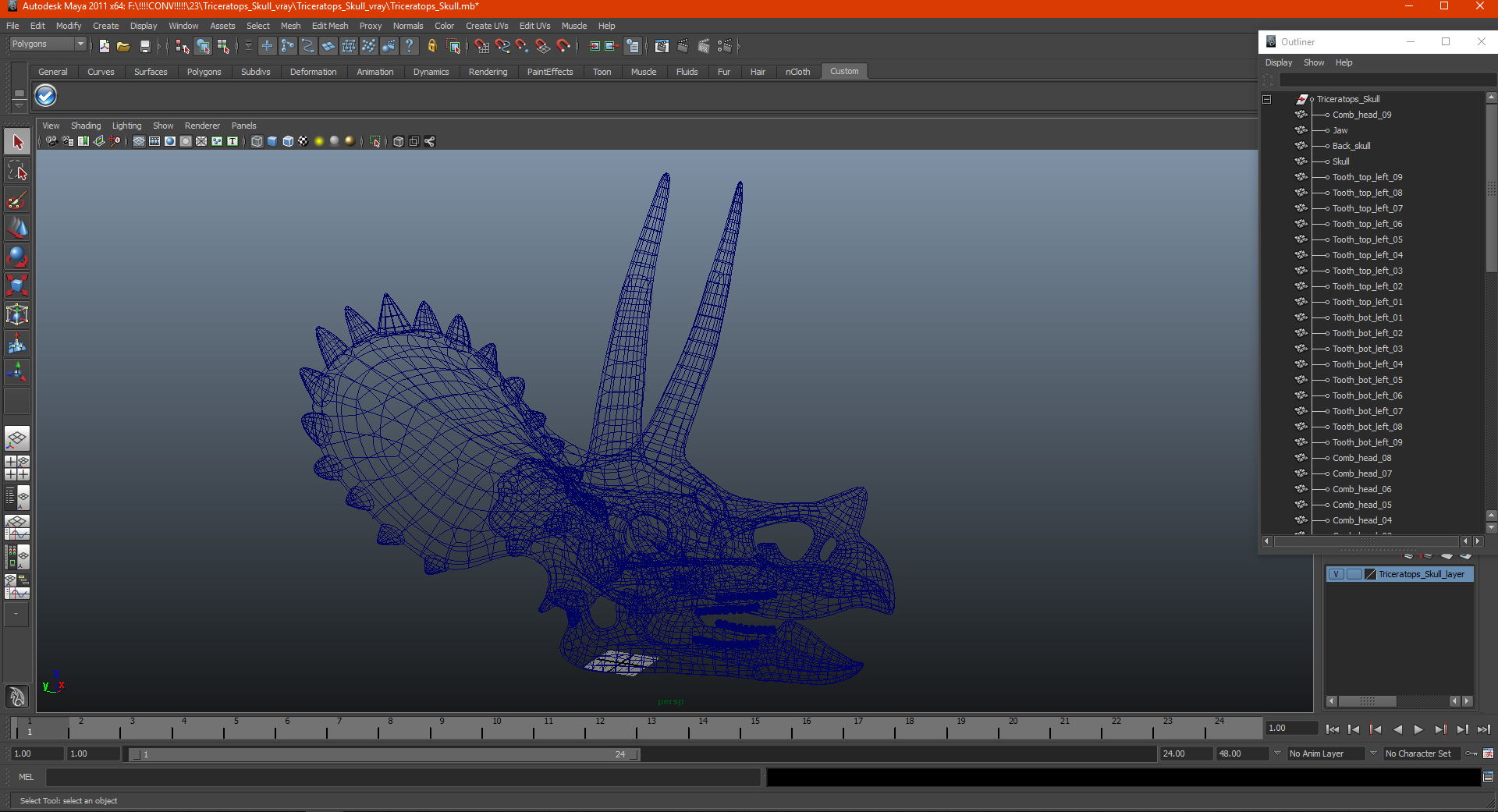The width and height of the screenshot is (1498, 812).
Task: Create a new scene
Action: [105, 46]
